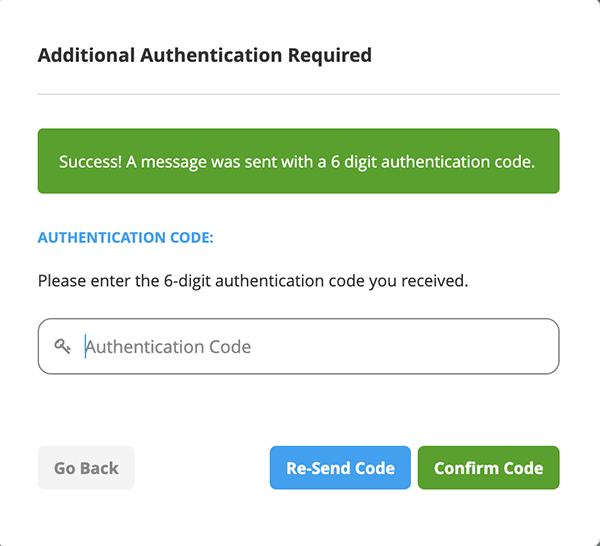Click the word 'Required' in the dialog title
600x546 pixels.
point(328,55)
